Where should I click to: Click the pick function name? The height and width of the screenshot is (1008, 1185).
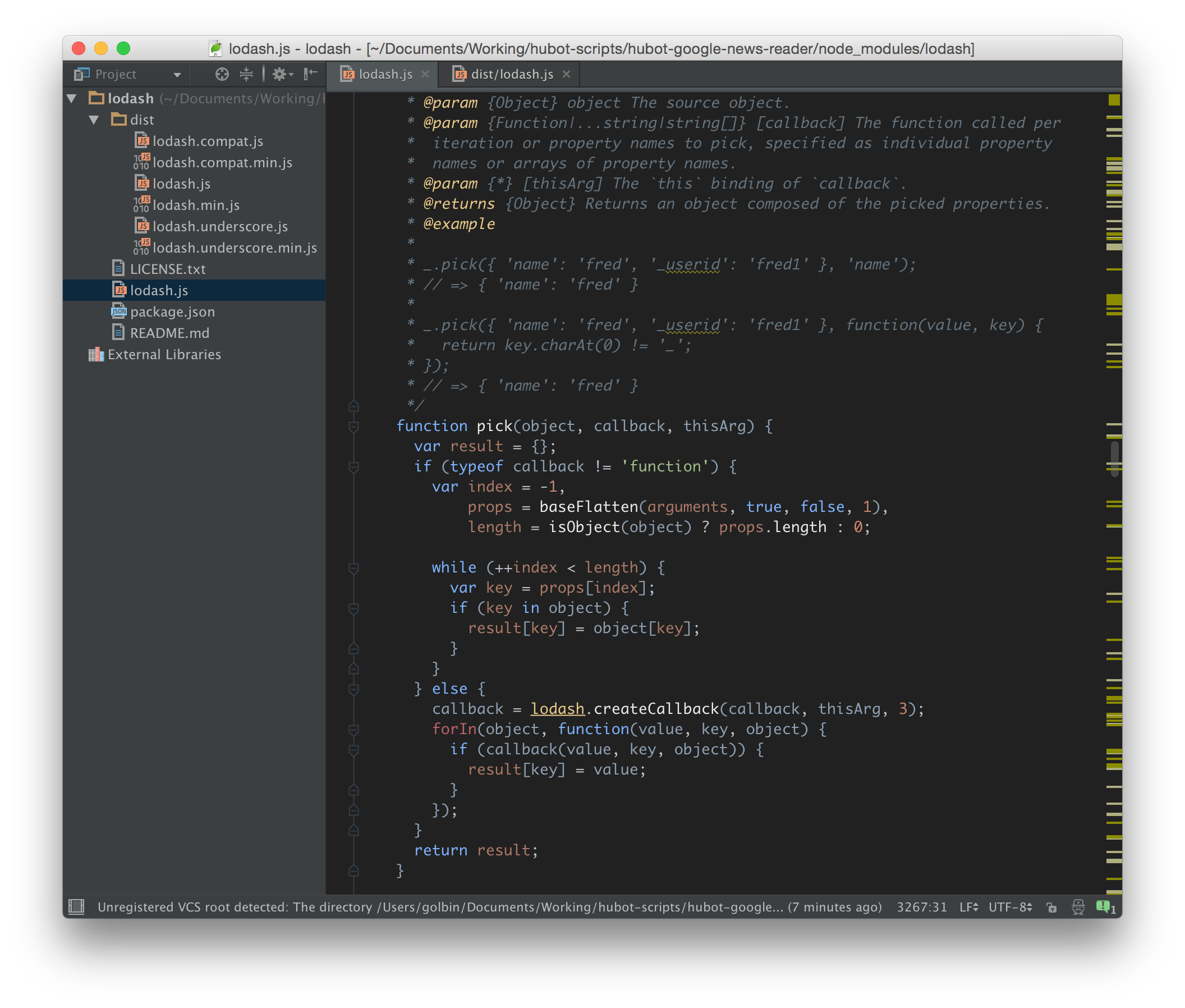(495, 427)
